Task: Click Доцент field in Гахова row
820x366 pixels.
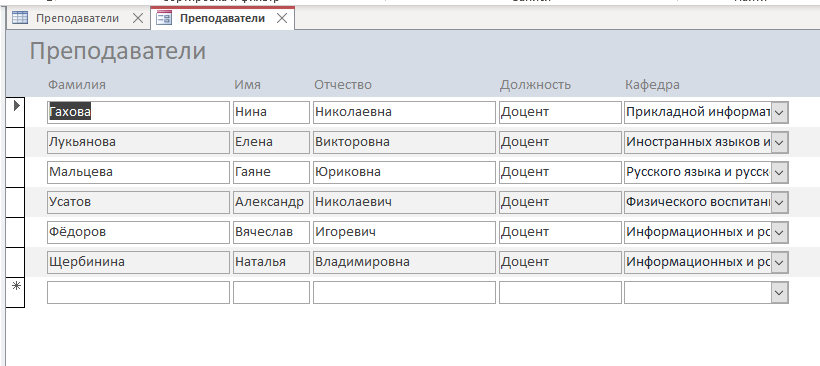Action: 560,112
